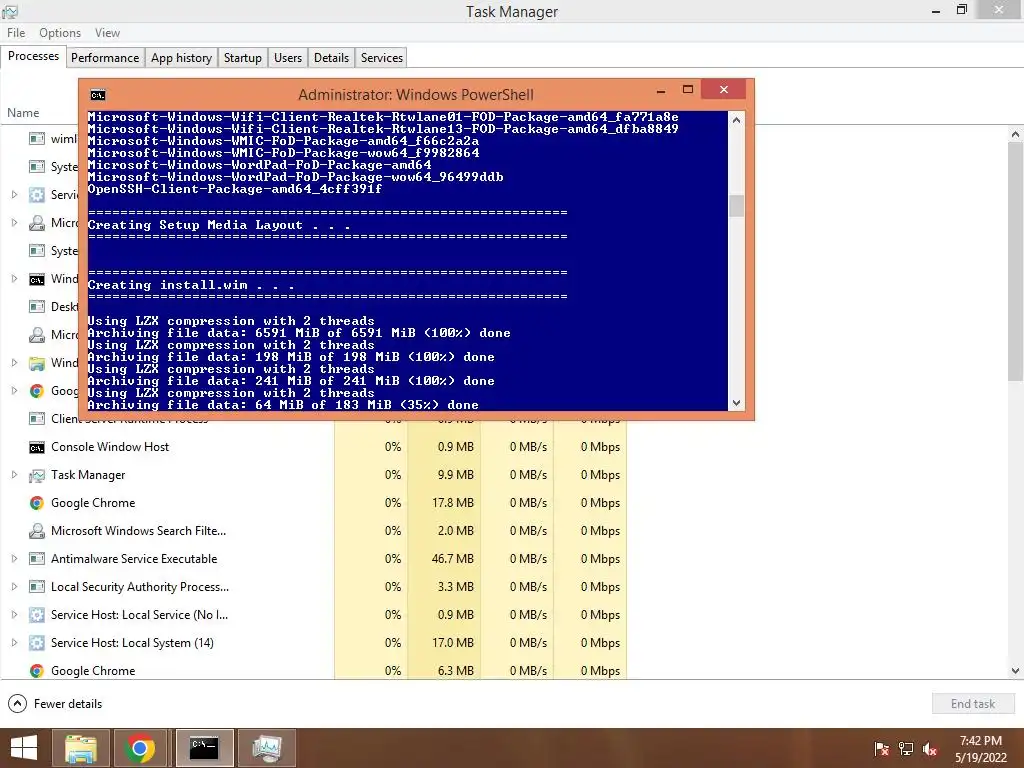Click the Action Center flag tray icon
This screenshot has height=768, width=1024.
[882, 749]
